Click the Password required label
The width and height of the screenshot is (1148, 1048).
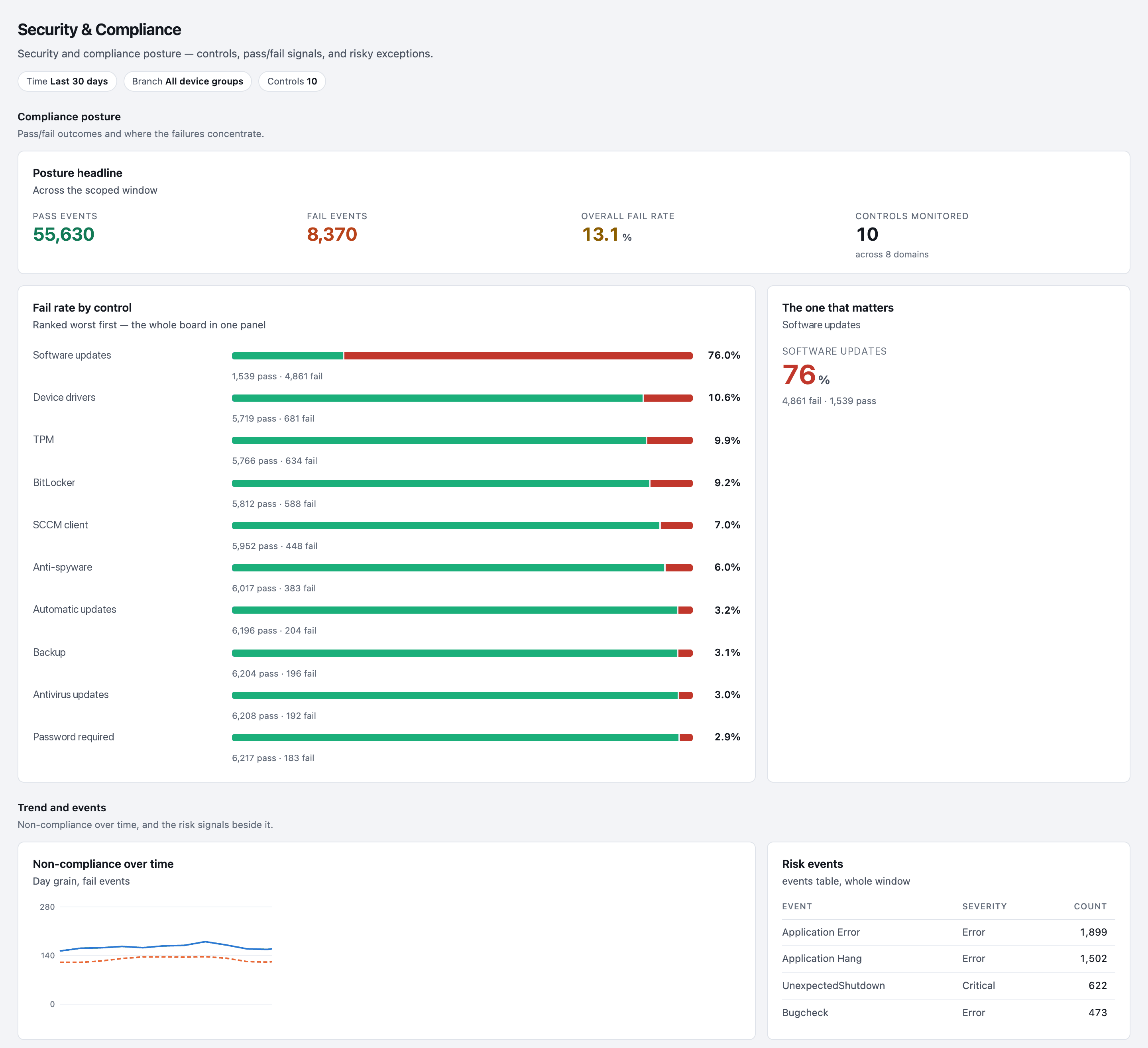(x=73, y=737)
